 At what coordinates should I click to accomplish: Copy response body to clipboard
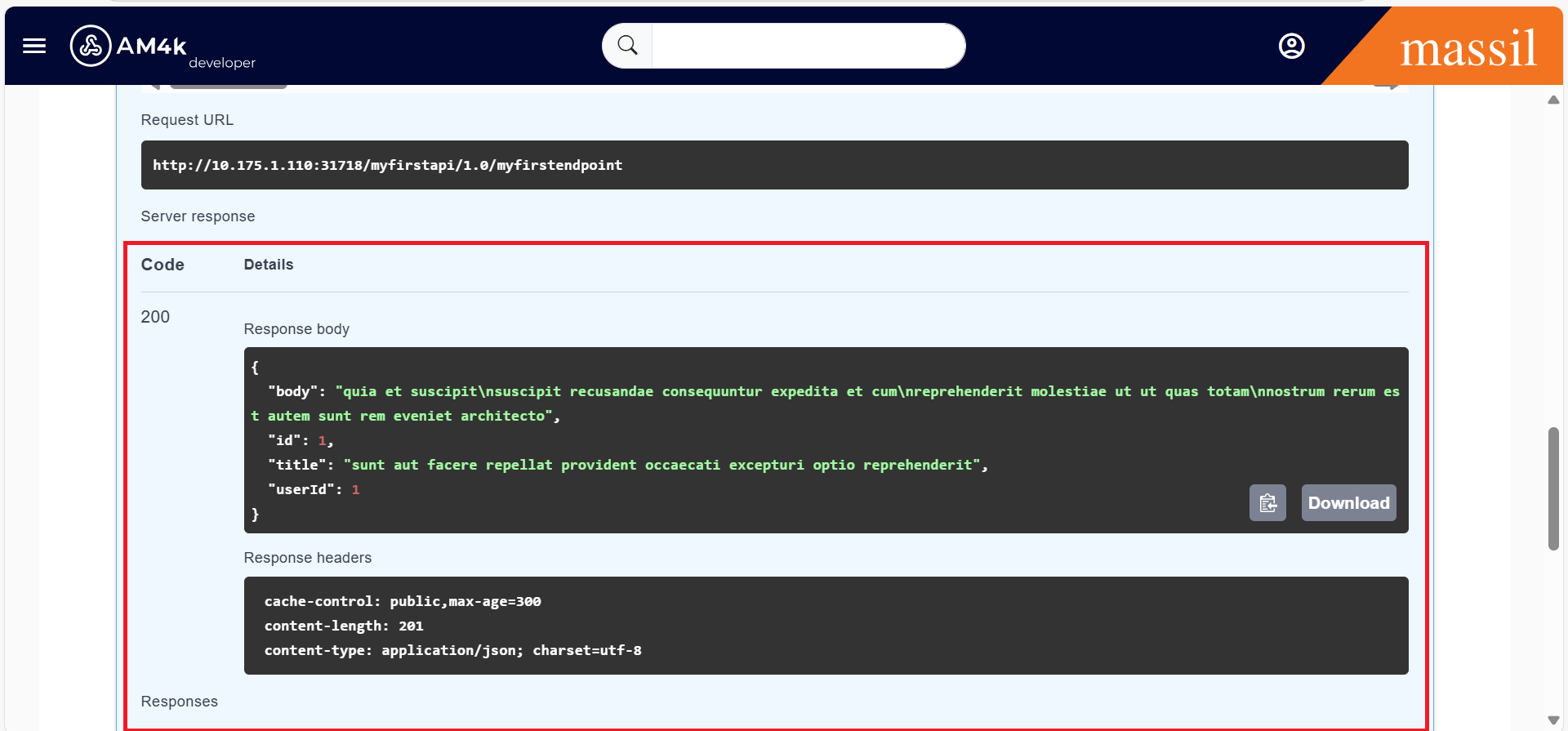(1267, 503)
